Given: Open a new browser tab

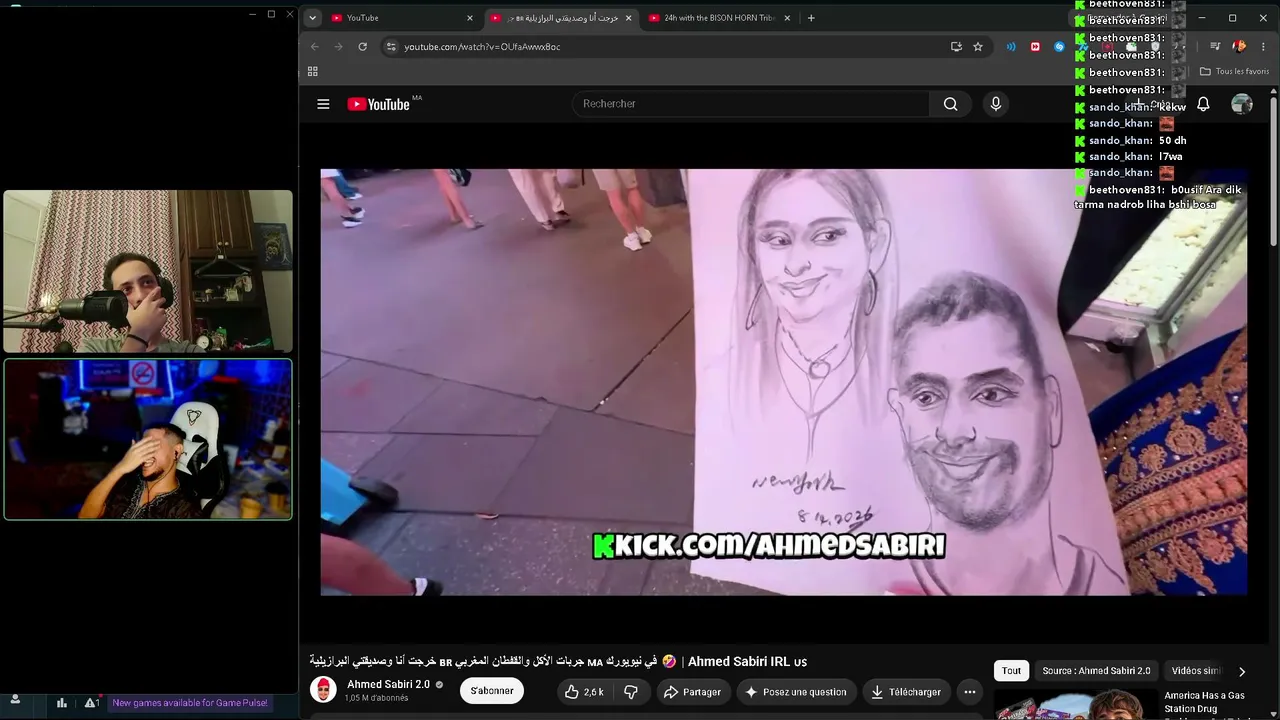Looking at the screenshot, I should point(811,18).
